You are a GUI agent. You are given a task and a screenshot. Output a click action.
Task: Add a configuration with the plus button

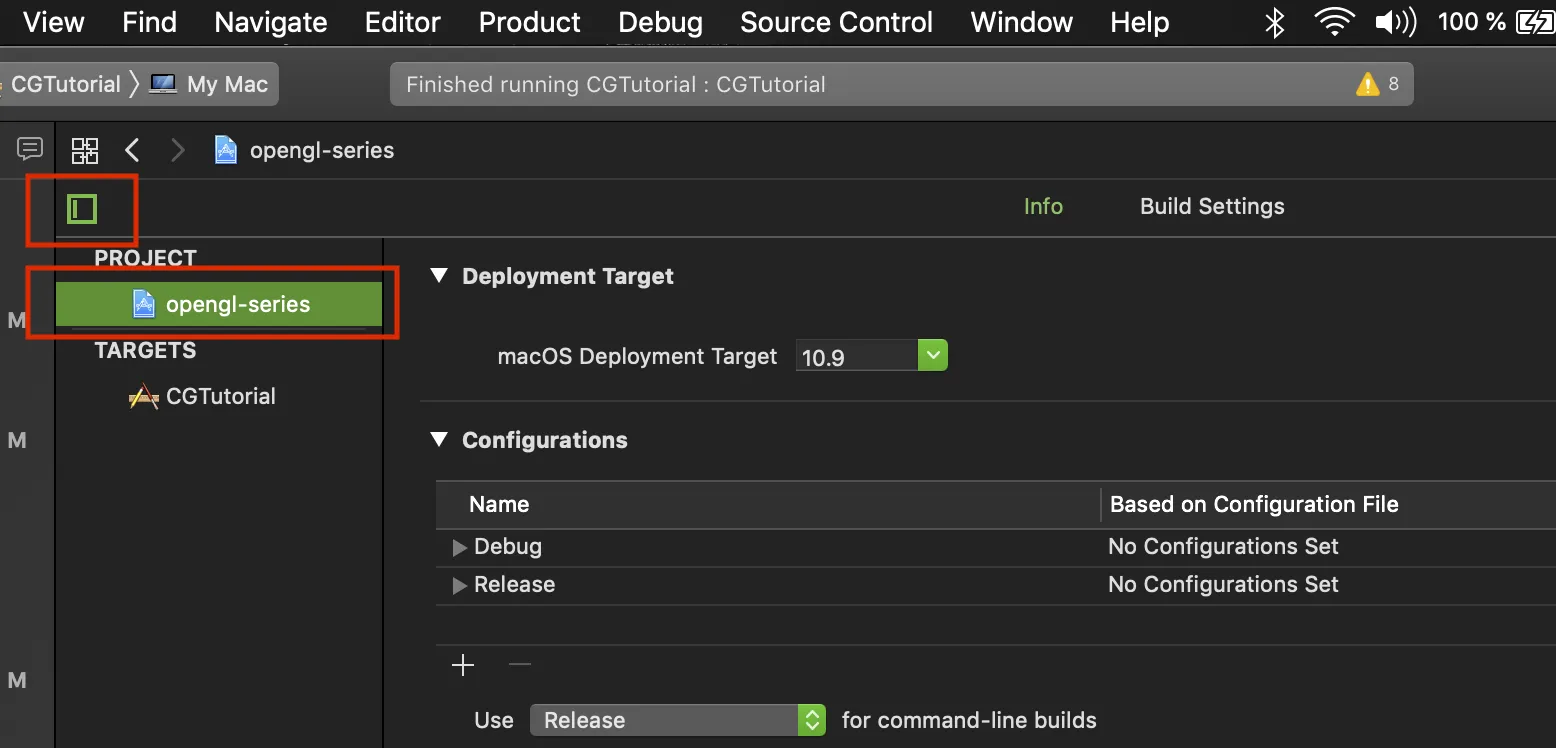point(463,666)
